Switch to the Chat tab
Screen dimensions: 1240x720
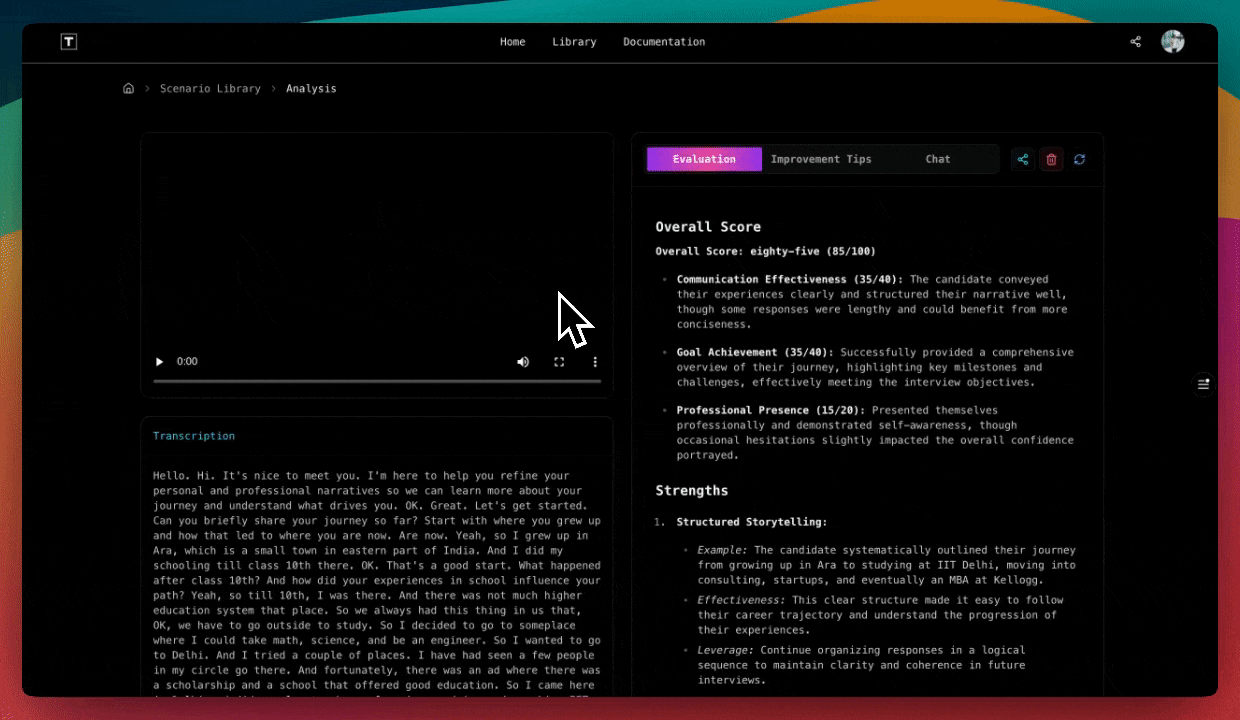(x=937, y=159)
